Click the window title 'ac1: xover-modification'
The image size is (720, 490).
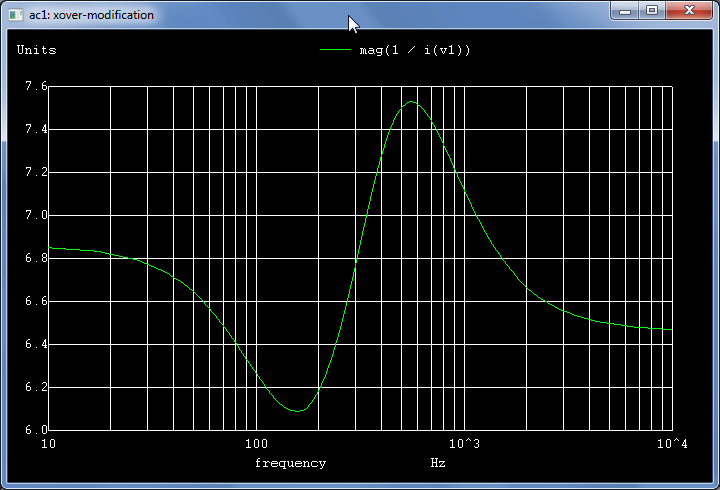click(91, 15)
